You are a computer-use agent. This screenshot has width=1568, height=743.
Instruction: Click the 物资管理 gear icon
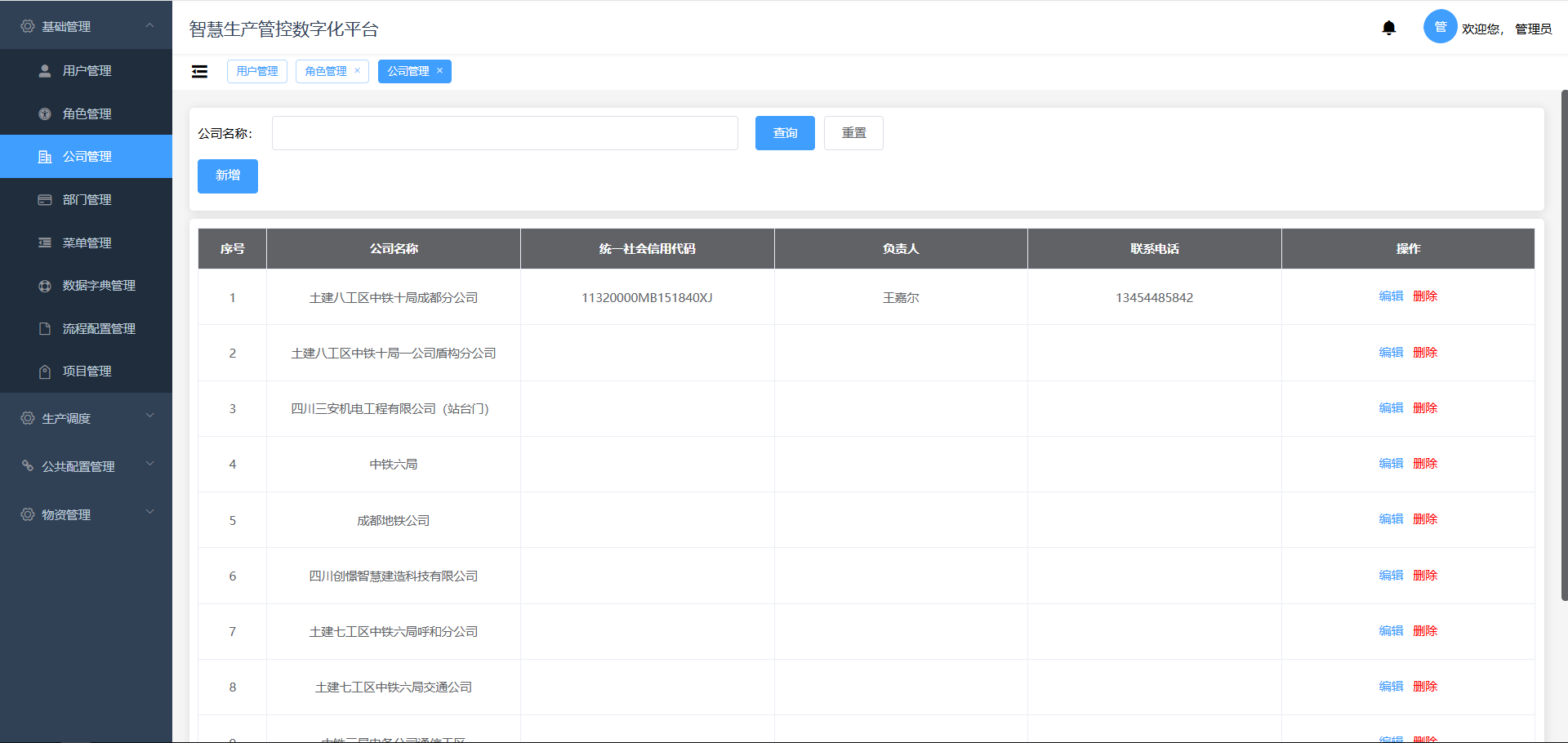(28, 514)
